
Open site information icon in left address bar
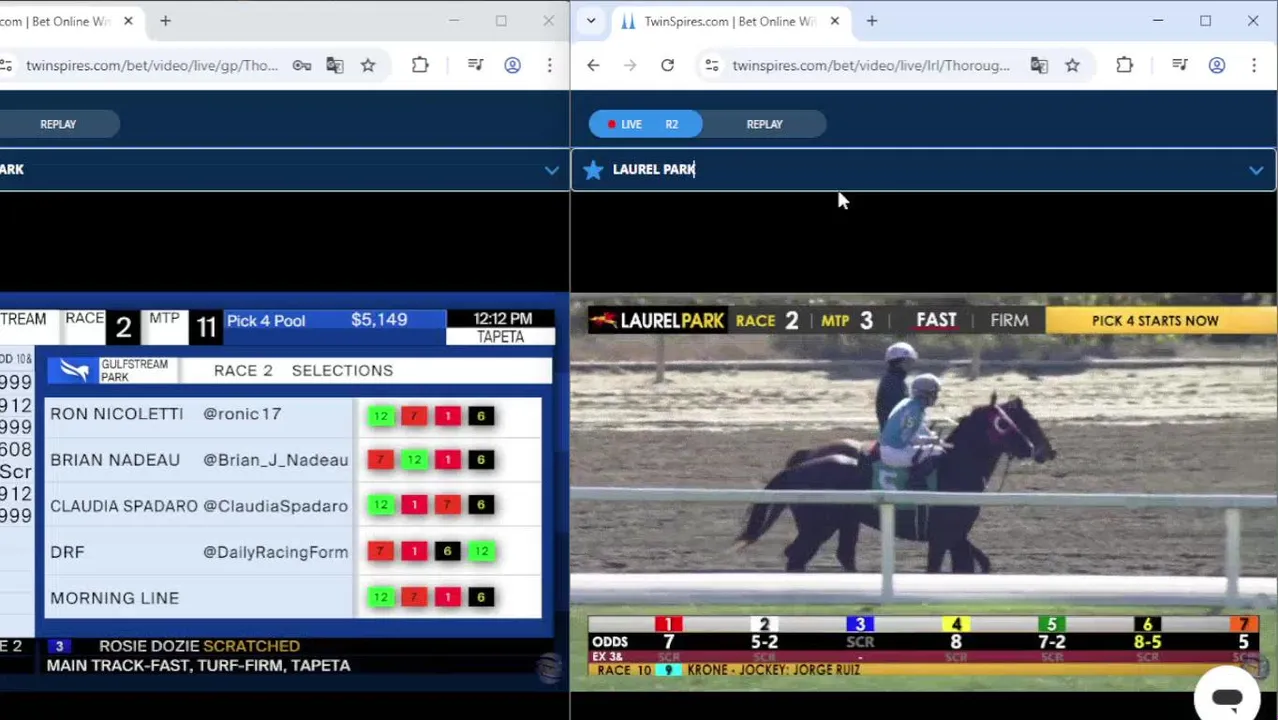point(6,65)
